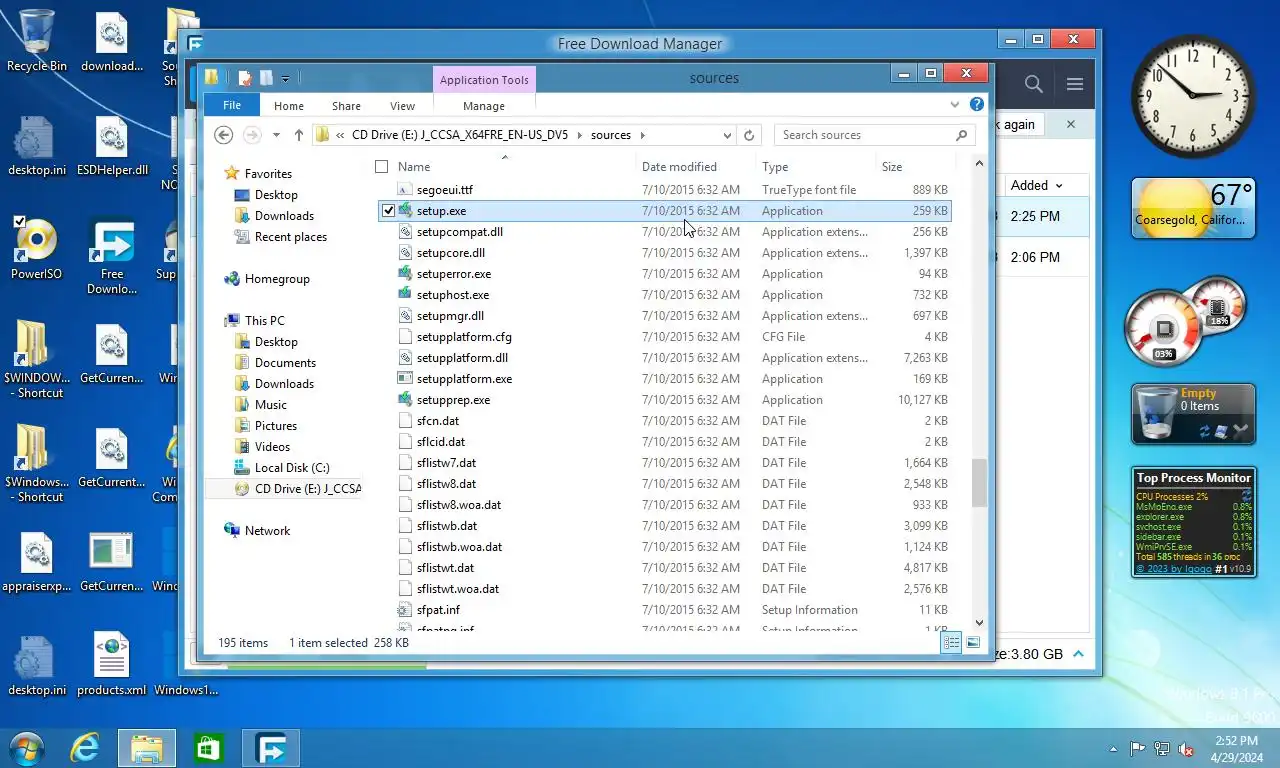The width and height of the screenshot is (1280, 768).
Task: Click the Start button on taskbar
Action: pyautogui.click(x=26, y=748)
